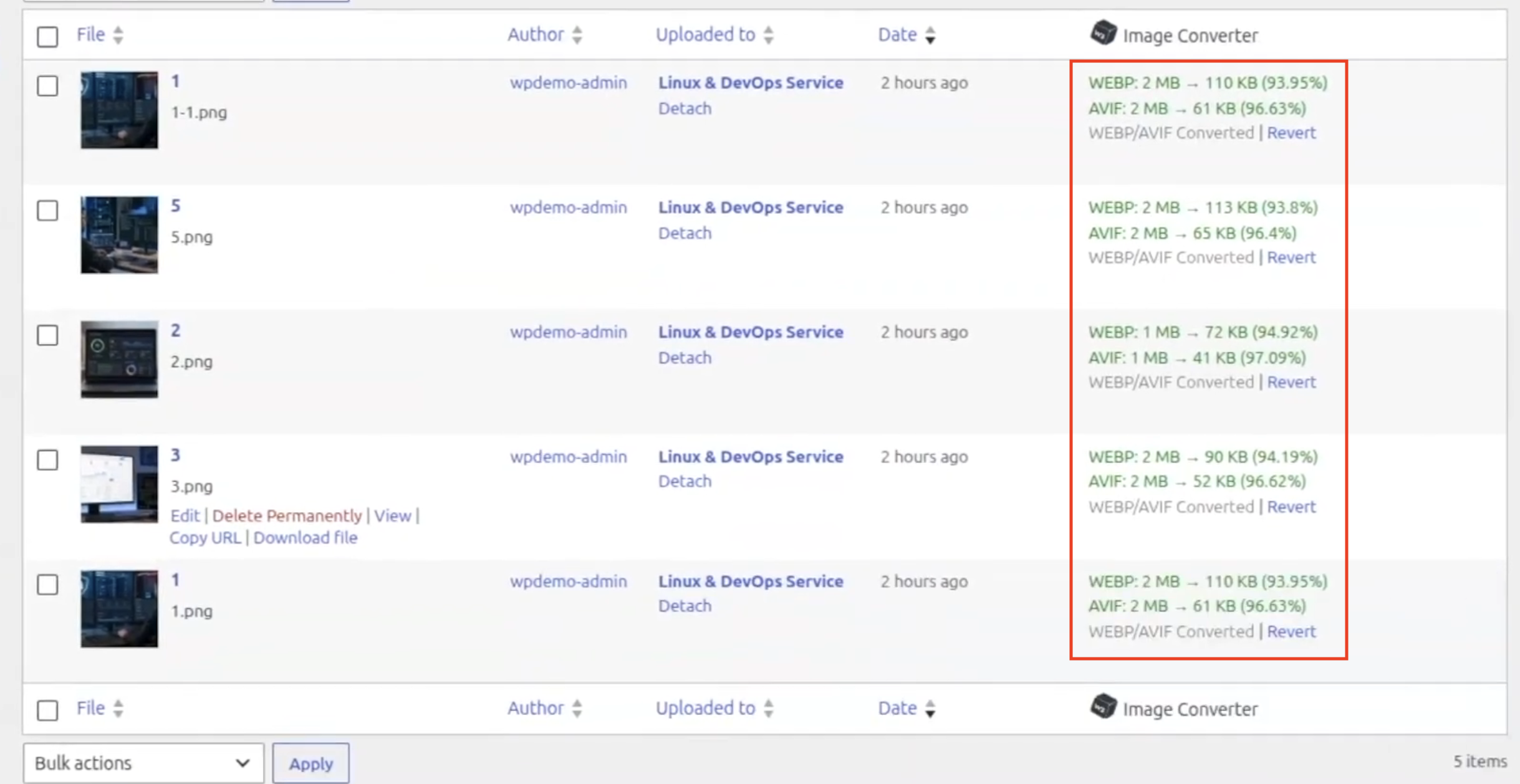Click the Apply button
This screenshot has width=1520, height=784.
click(310, 763)
